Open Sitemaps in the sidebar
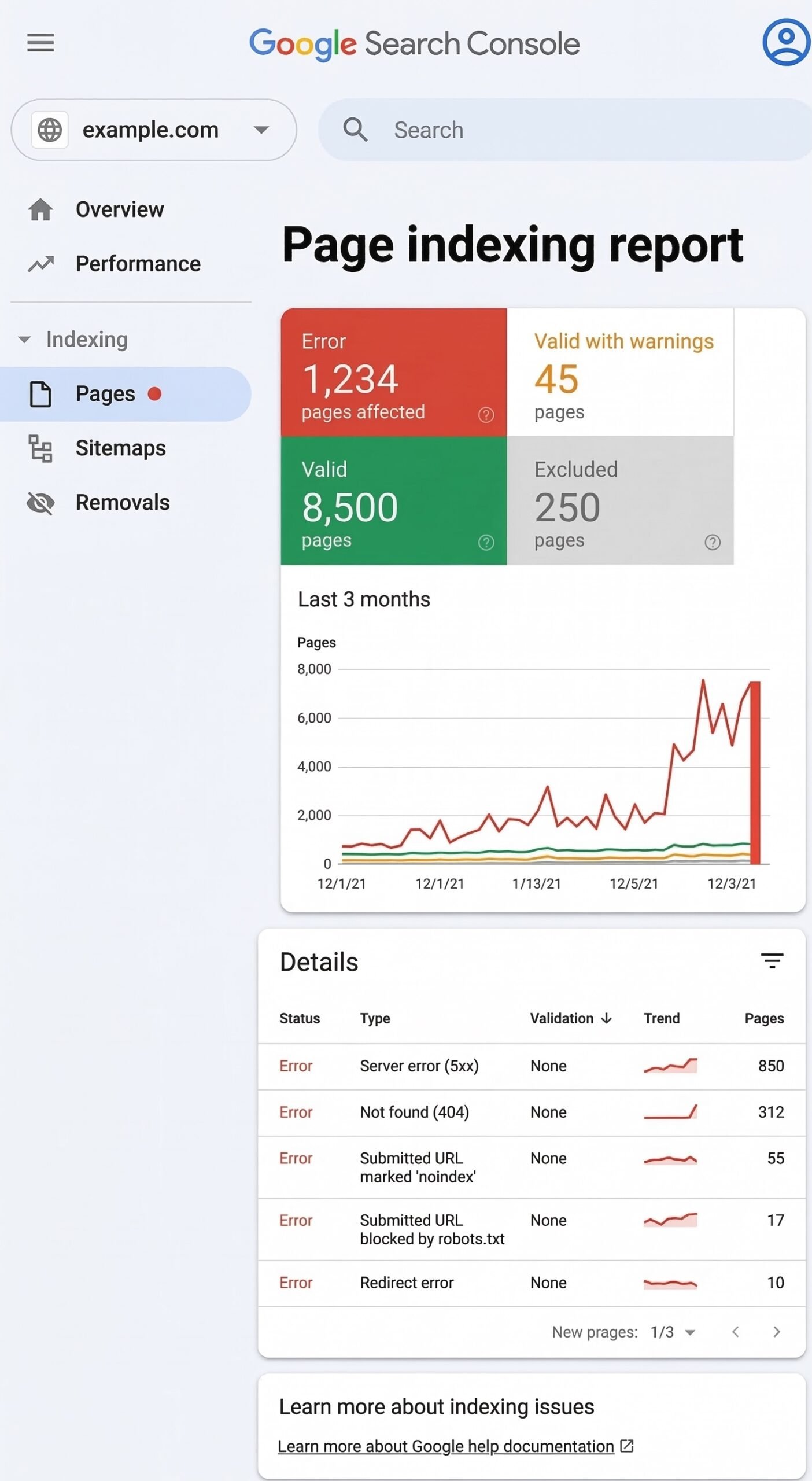Viewport: 812px width, 1481px height. (120, 448)
